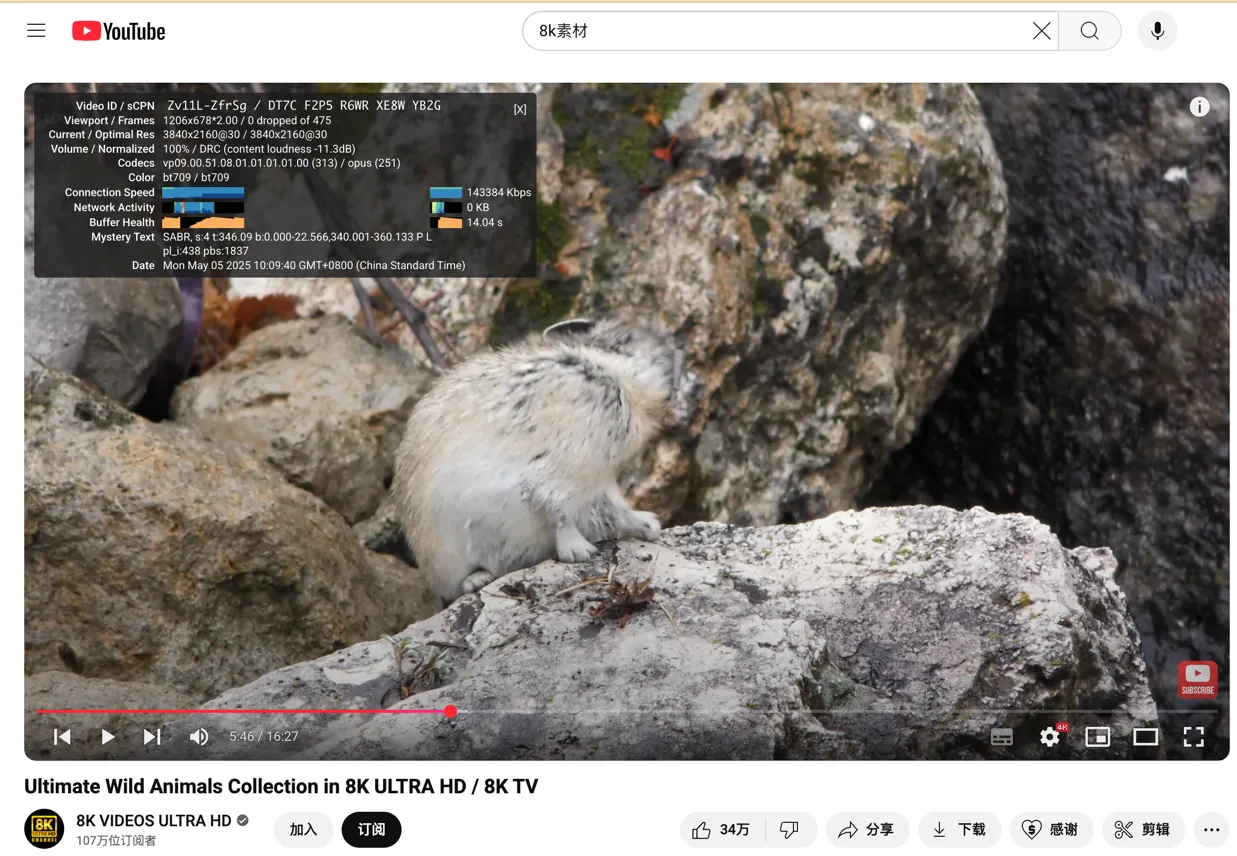
Task: Open the video info card icon
Action: [1199, 107]
